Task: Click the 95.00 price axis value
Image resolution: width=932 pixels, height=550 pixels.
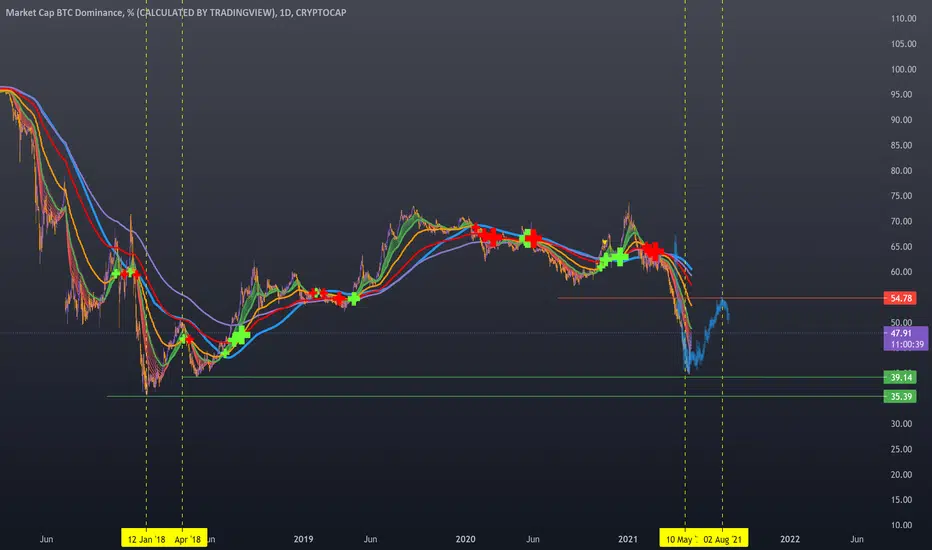Action: click(x=901, y=95)
